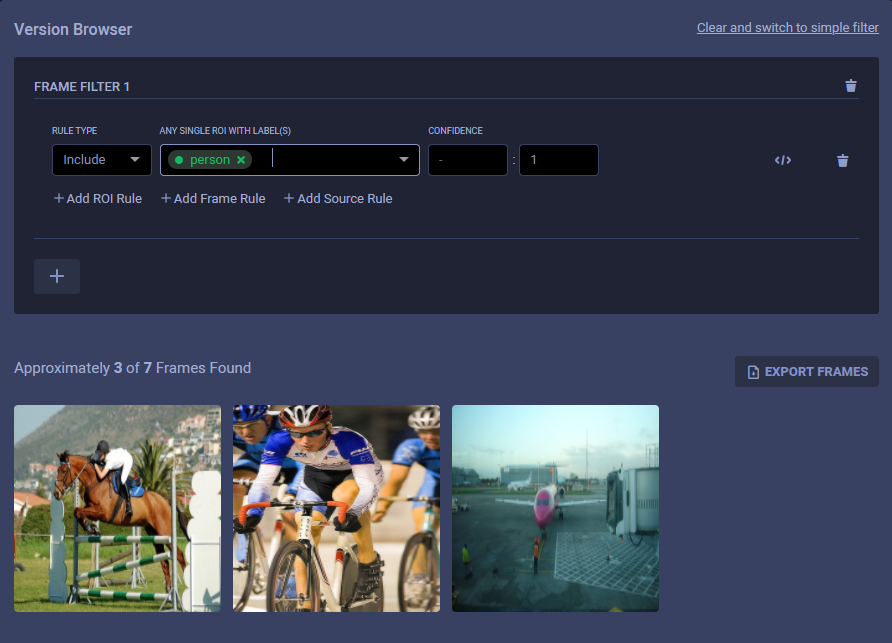Click inside the label text entry area
The image size is (892, 643).
(x=330, y=160)
